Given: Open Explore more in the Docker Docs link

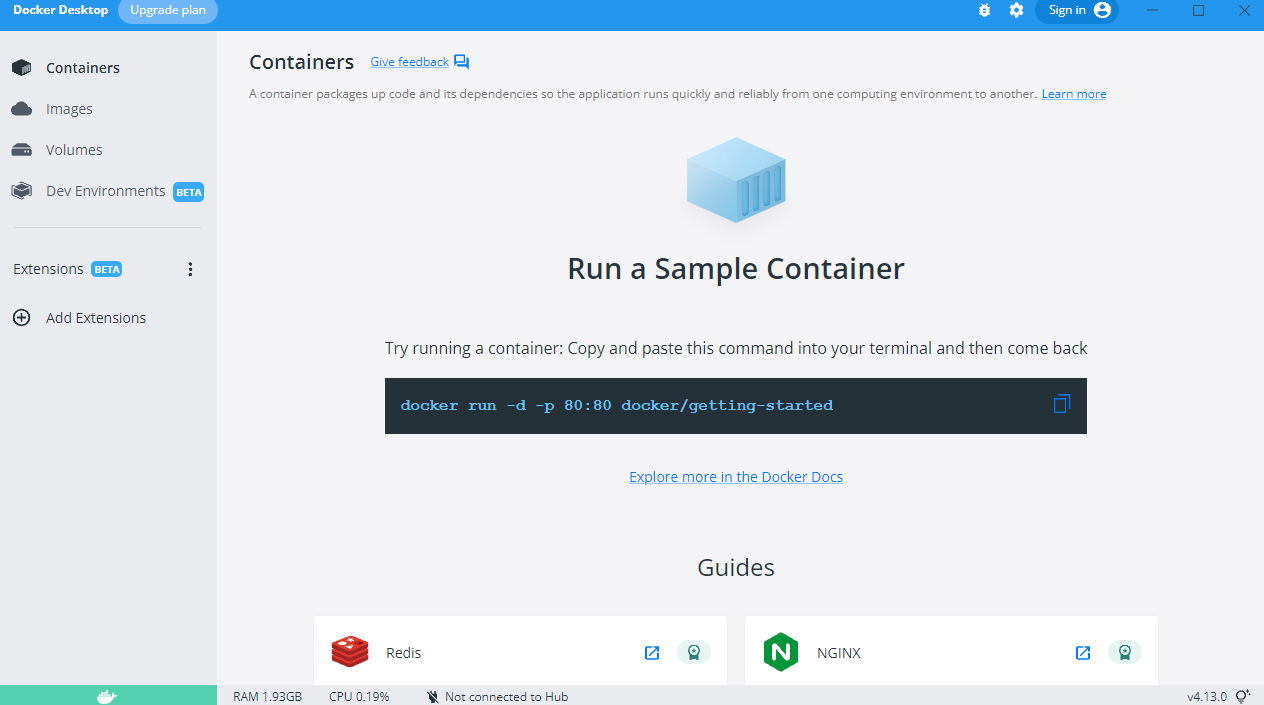Looking at the screenshot, I should 736,477.
